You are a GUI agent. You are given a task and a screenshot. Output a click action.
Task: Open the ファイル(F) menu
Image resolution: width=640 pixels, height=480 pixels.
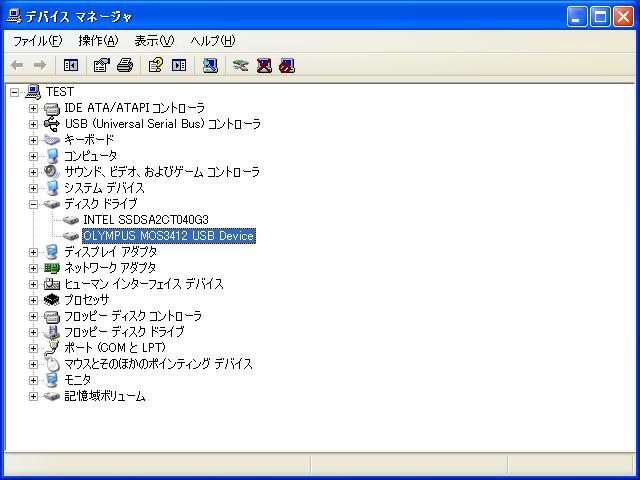38,40
